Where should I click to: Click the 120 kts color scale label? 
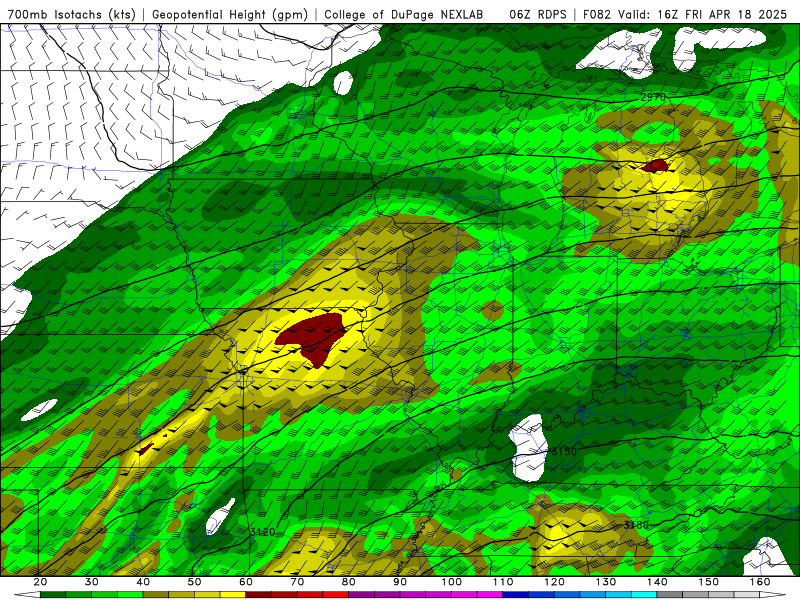(555, 582)
